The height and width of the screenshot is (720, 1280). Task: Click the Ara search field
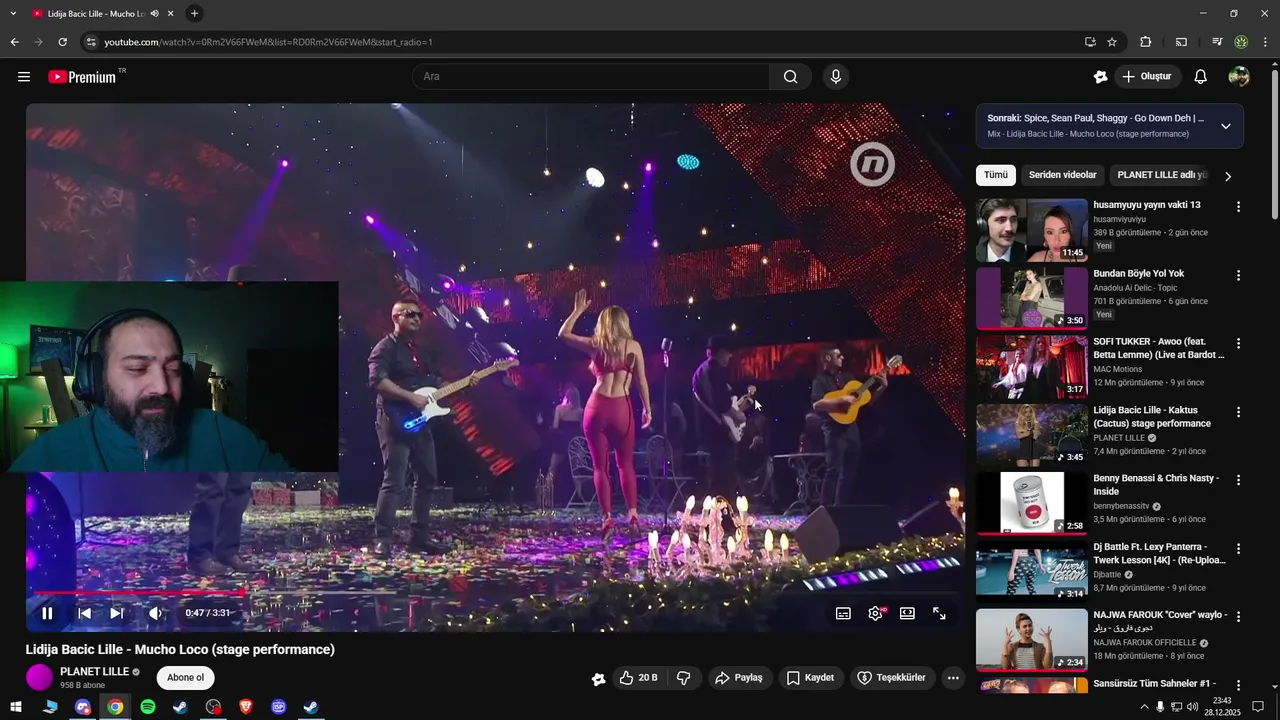click(x=591, y=77)
